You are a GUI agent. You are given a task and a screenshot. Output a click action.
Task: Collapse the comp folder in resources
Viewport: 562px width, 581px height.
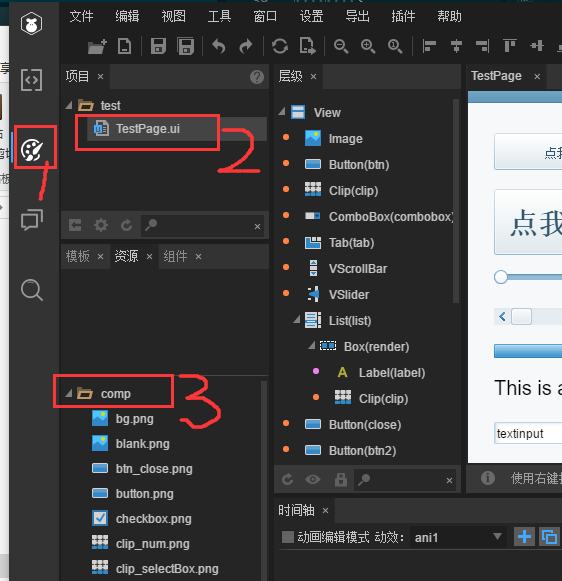69,394
